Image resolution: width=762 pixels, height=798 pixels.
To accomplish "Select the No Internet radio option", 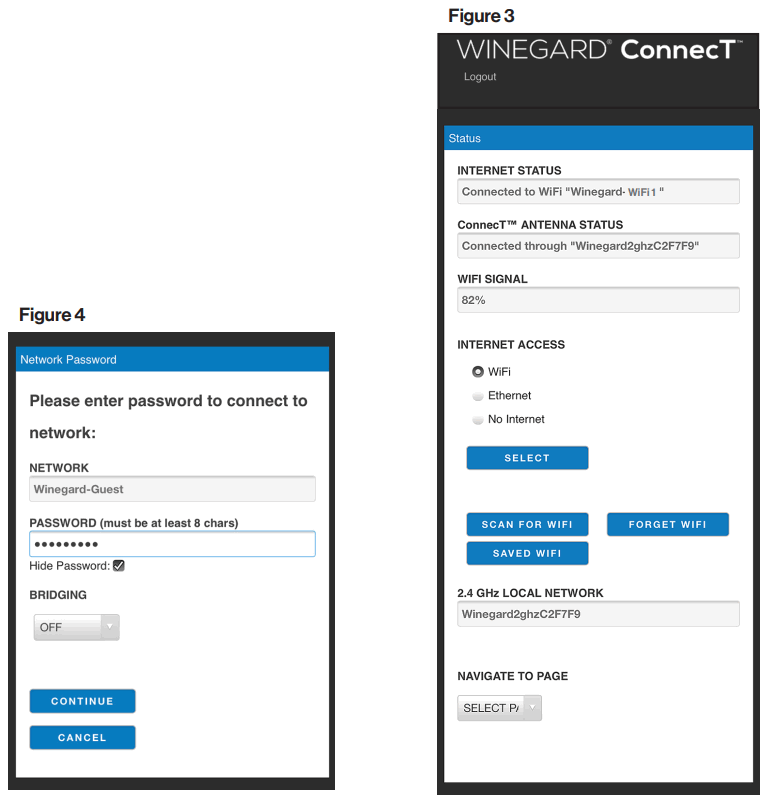I will click(478, 420).
